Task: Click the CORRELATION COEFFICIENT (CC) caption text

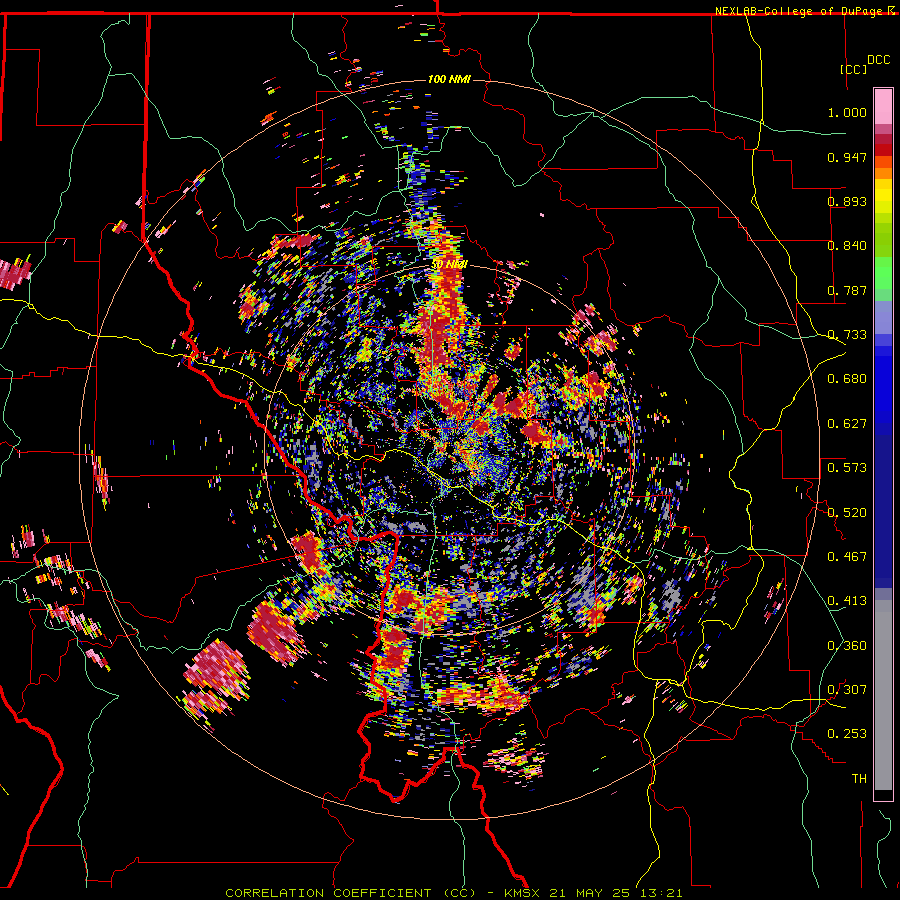Action: tap(350, 893)
